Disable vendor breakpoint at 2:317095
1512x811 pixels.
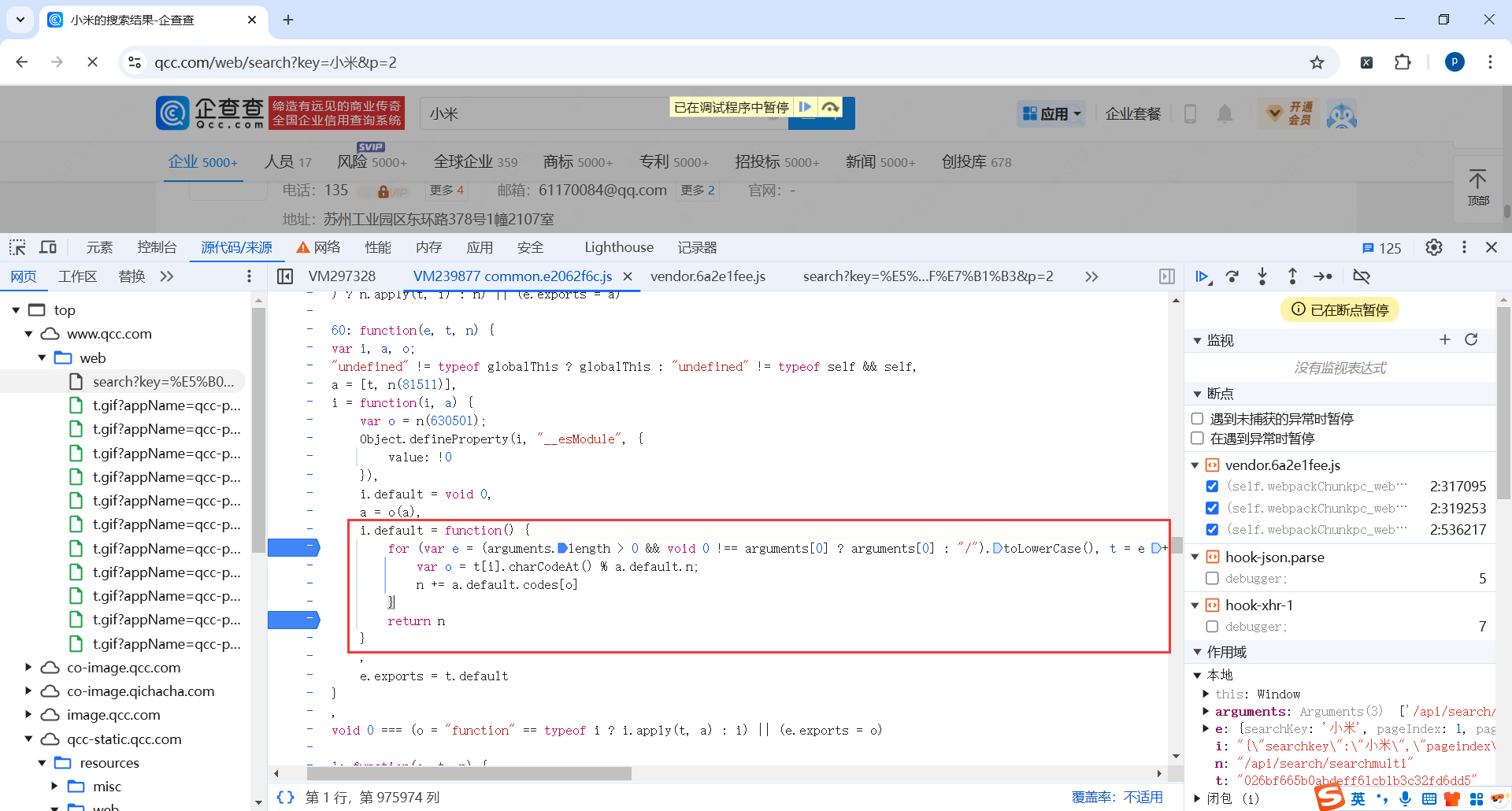(x=1212, y=487)
